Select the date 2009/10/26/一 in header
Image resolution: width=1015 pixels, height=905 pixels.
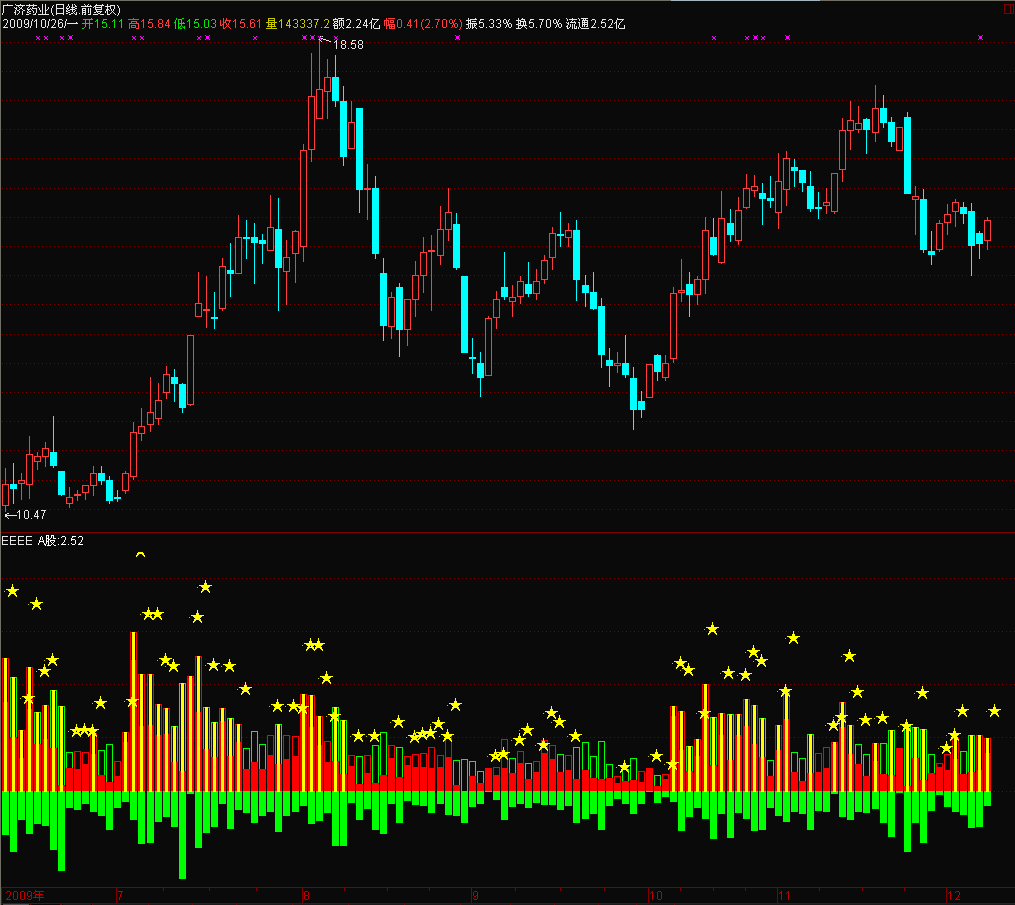40,24
